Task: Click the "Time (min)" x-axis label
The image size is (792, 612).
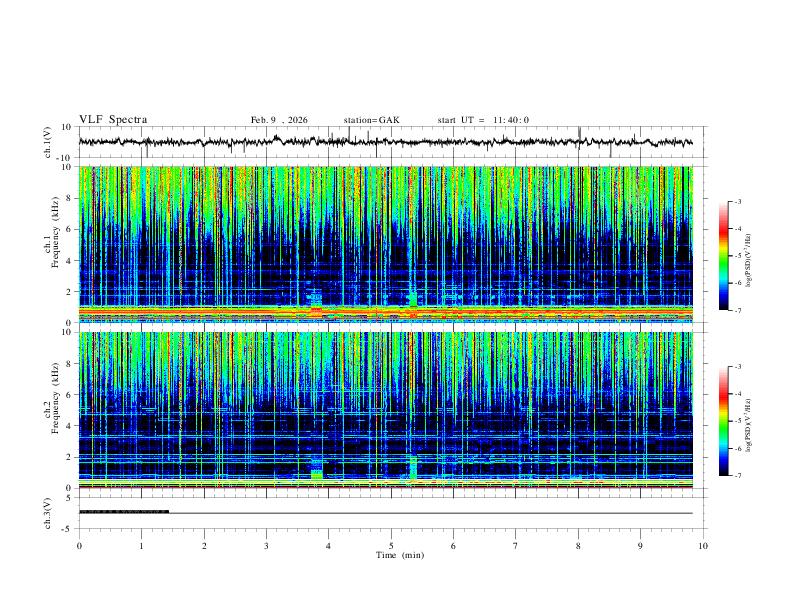Action: [x=400, y=555]
